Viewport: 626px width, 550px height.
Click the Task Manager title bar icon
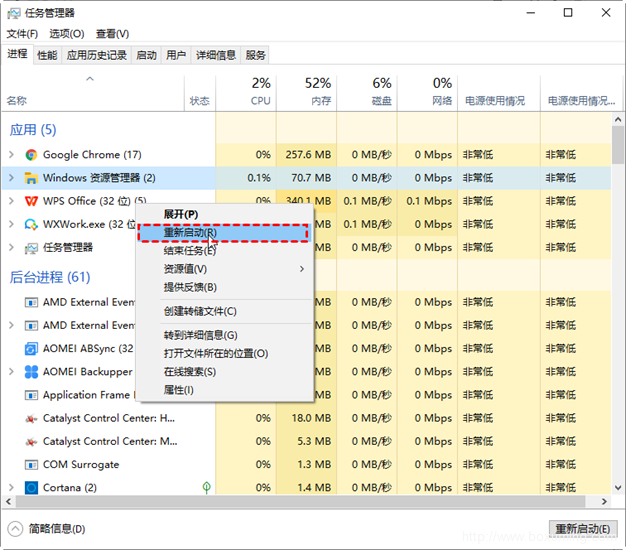coord(13,14)
